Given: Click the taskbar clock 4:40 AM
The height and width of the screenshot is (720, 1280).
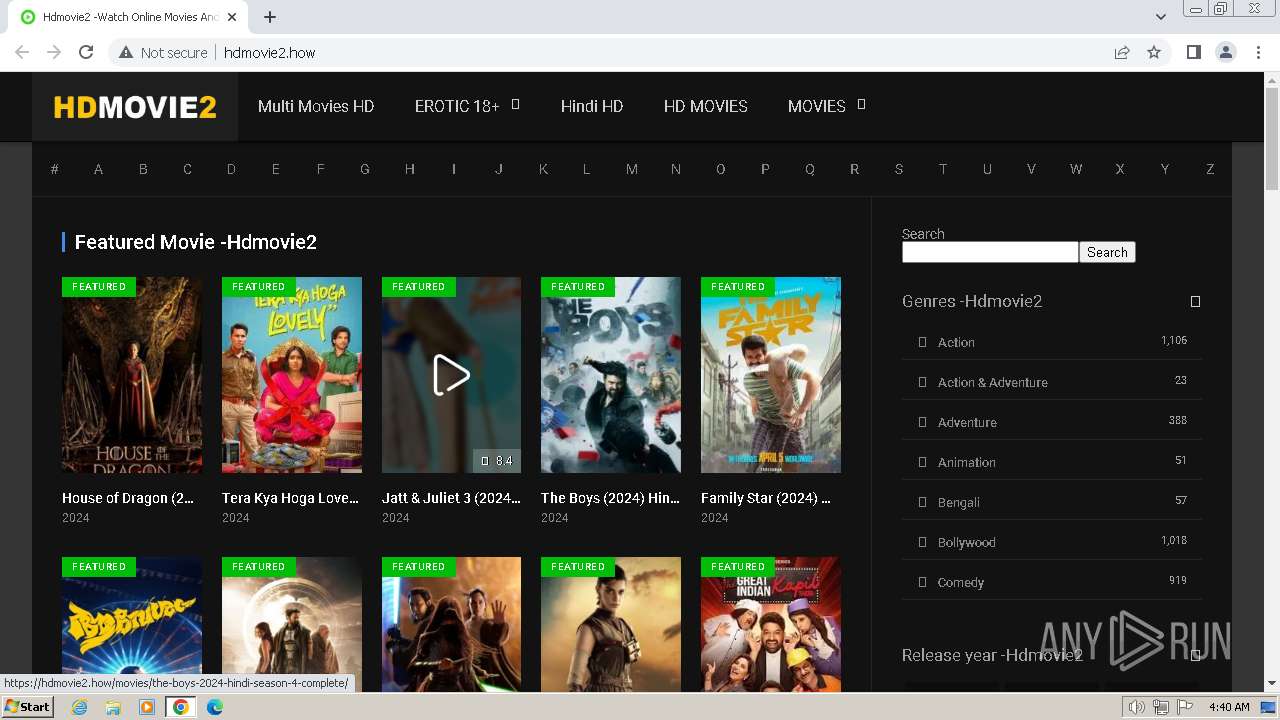Looking at the screenshot, I should coord(1228,707).
